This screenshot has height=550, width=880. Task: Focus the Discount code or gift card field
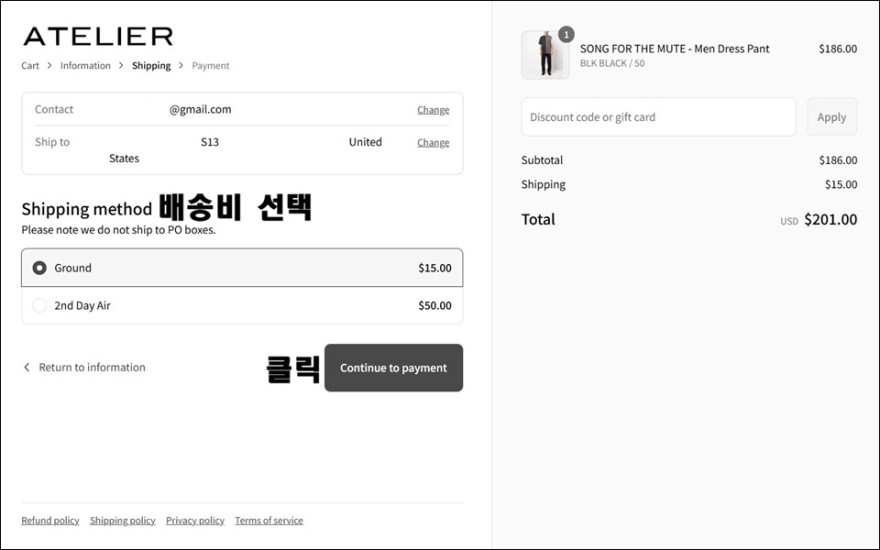tap(658, 117)
